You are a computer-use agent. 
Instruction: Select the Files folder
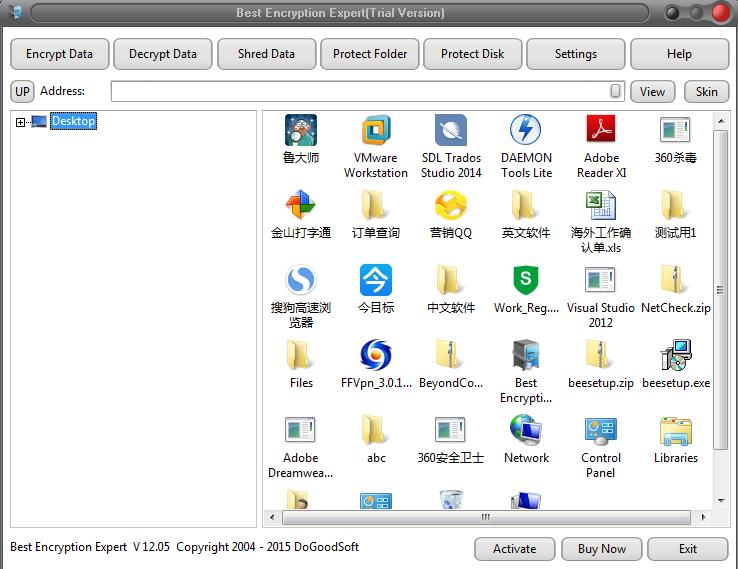pos(301,355)
